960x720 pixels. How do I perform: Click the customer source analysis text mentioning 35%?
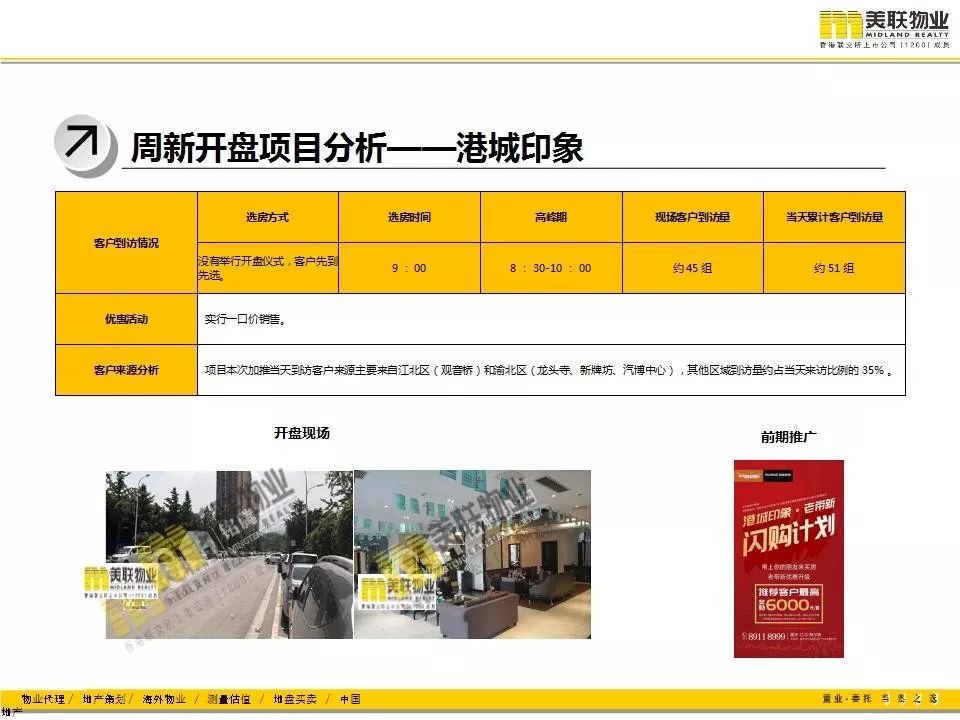551,370
